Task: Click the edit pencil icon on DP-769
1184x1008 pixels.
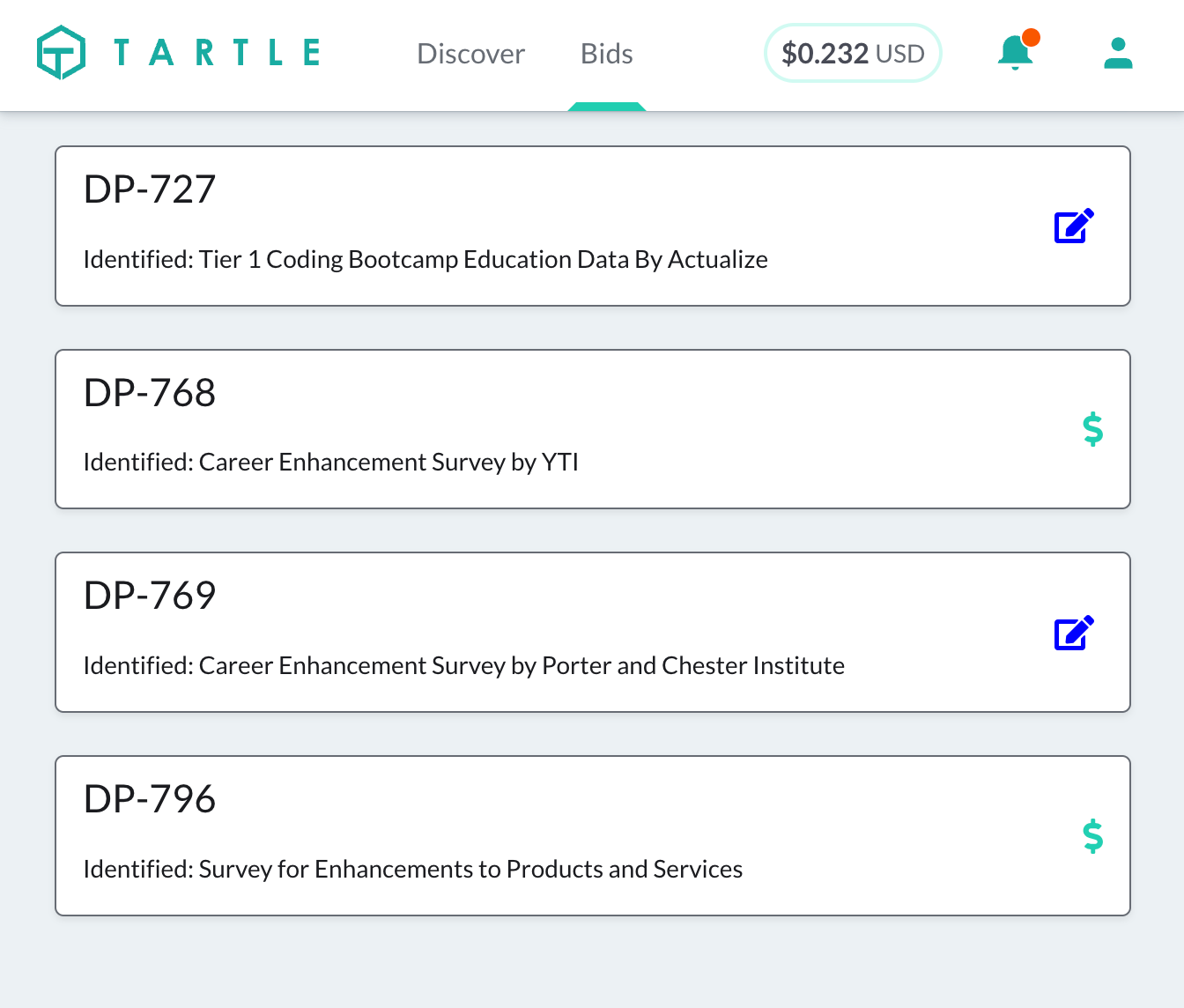Action: pos(1074,633)
